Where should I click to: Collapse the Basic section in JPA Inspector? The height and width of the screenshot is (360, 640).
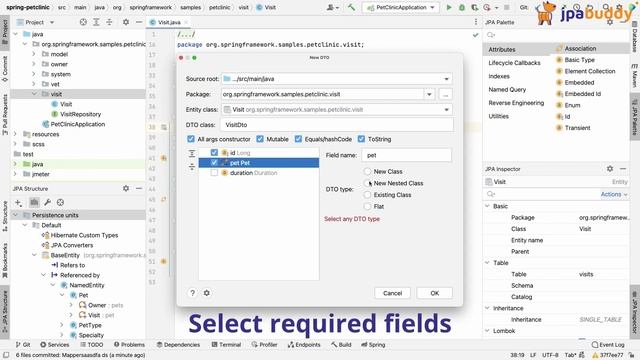(487, 206)
